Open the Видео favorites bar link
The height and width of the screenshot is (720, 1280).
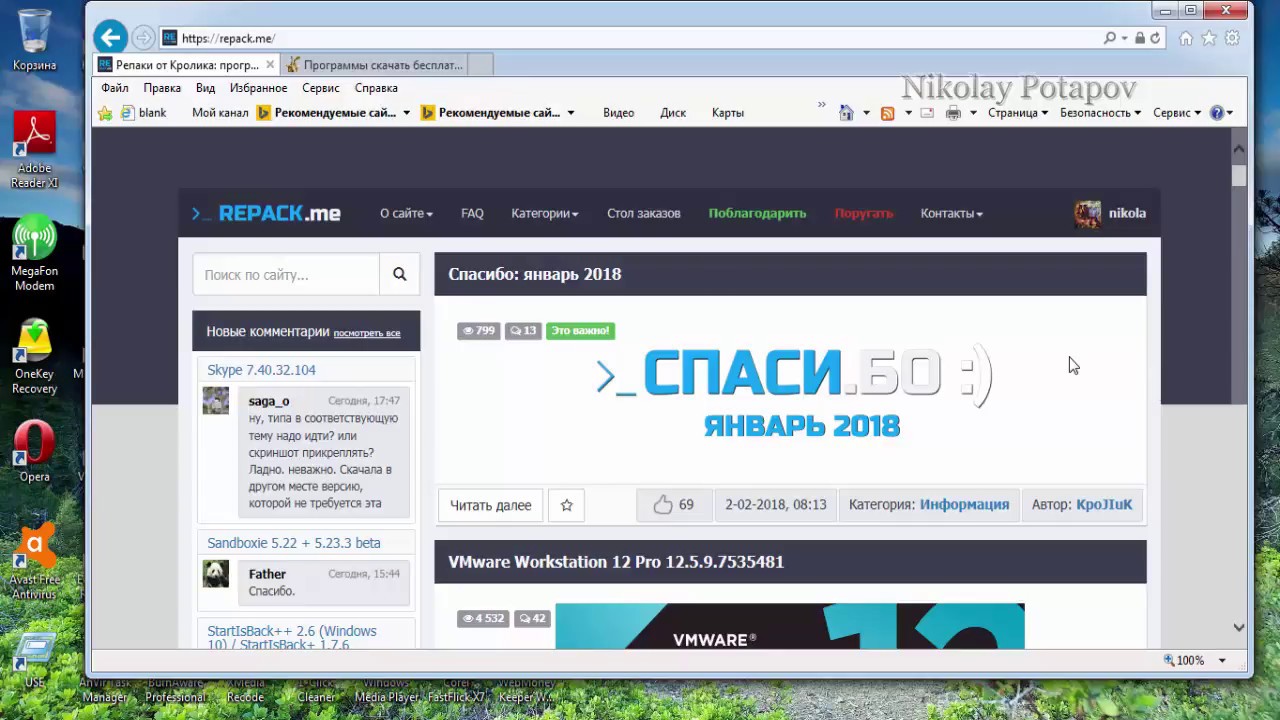[x=619, y=113]
